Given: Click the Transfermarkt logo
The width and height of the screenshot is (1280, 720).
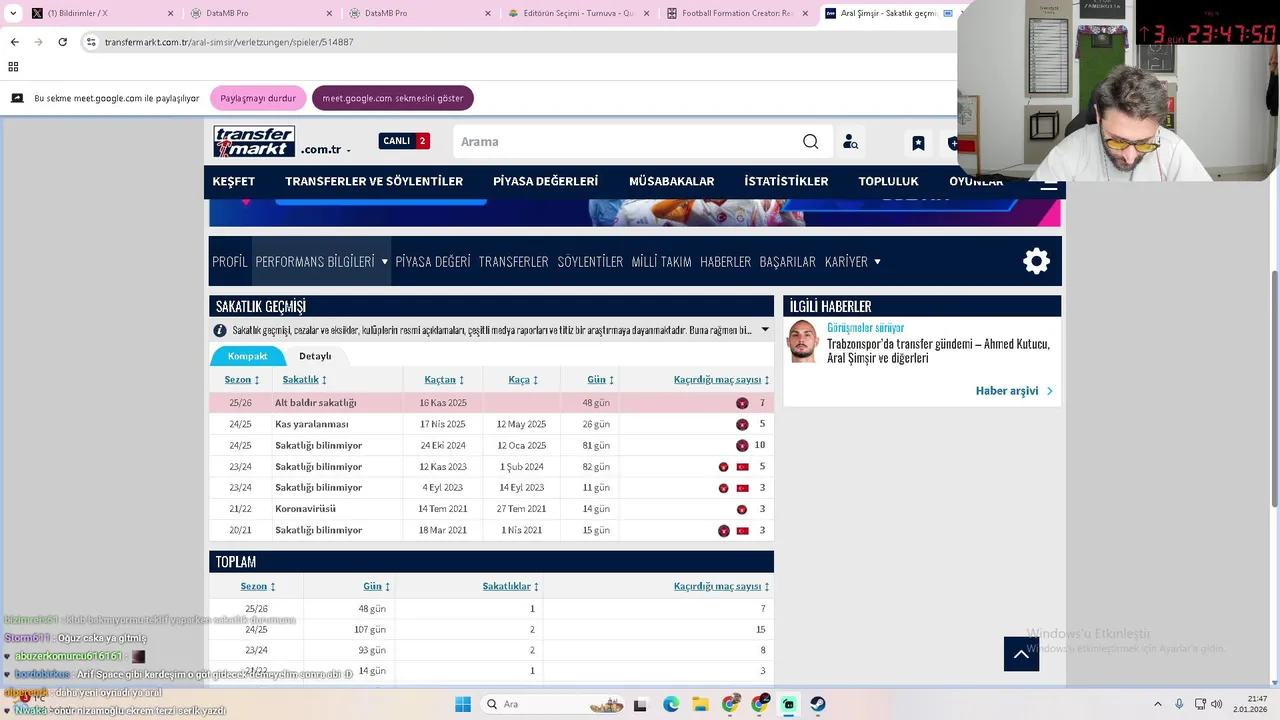Looking at the screenshot, I should (254, 142).
